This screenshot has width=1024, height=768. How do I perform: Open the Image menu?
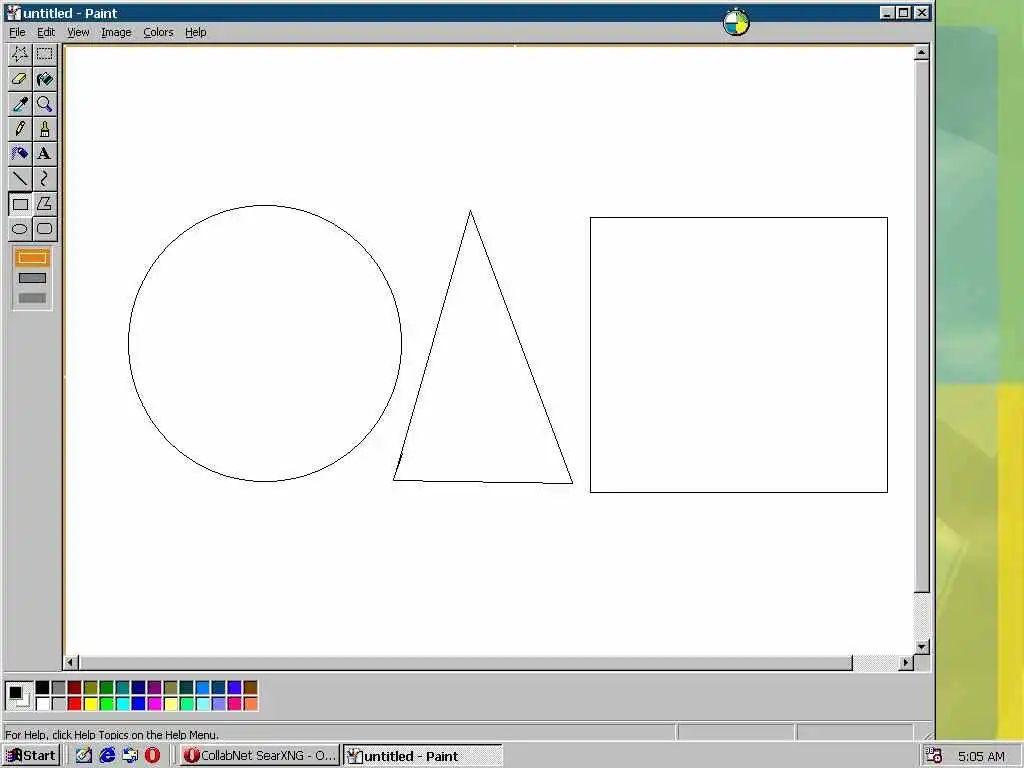click(x=116, y=32)
